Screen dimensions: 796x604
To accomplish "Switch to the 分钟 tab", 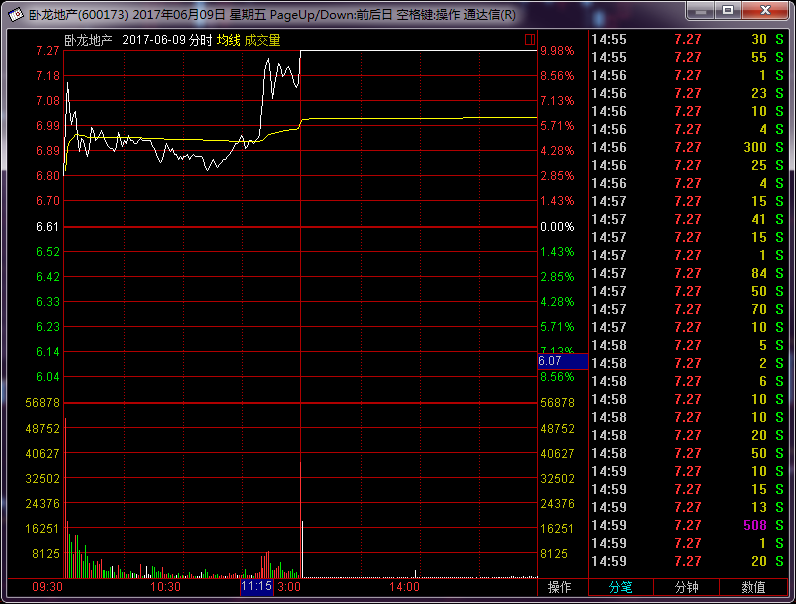I will (686, 587).
